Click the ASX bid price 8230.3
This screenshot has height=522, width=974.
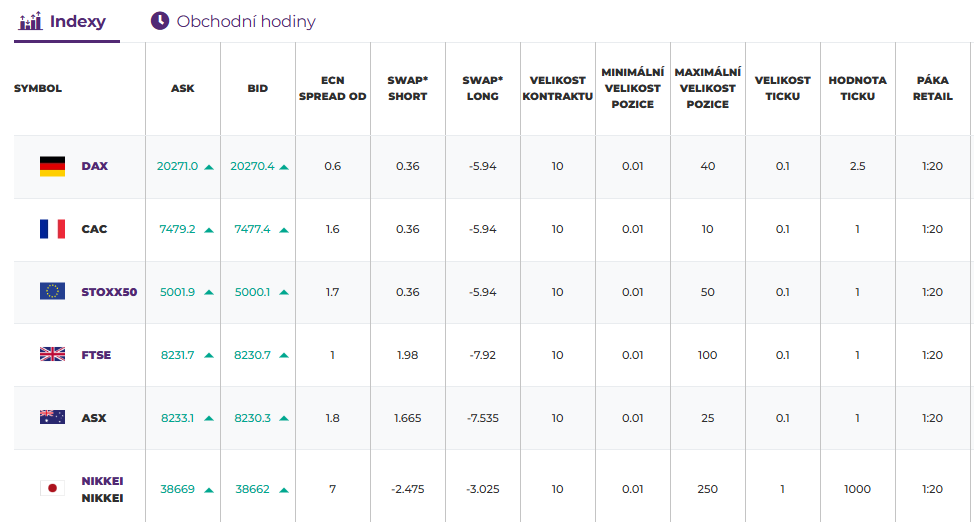coord(252,418)
